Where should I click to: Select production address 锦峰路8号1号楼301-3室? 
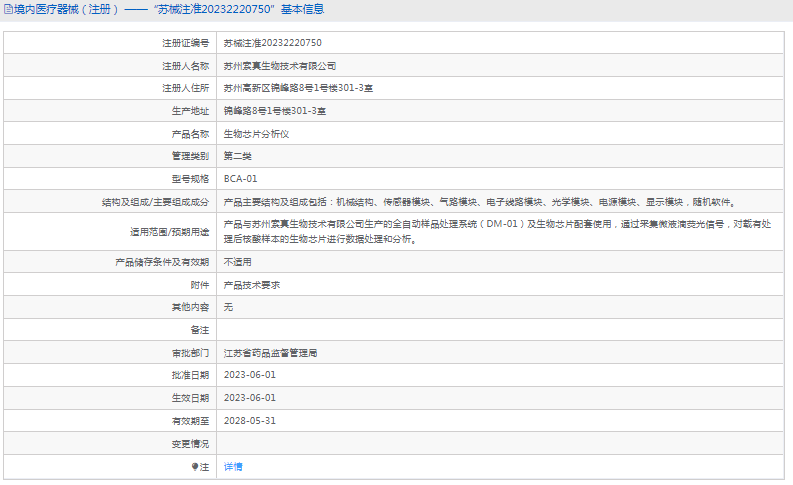[275, 111]
